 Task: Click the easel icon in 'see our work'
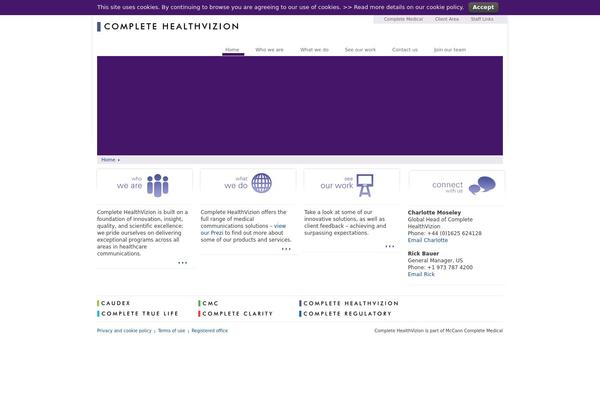click(x=365, y=186)
